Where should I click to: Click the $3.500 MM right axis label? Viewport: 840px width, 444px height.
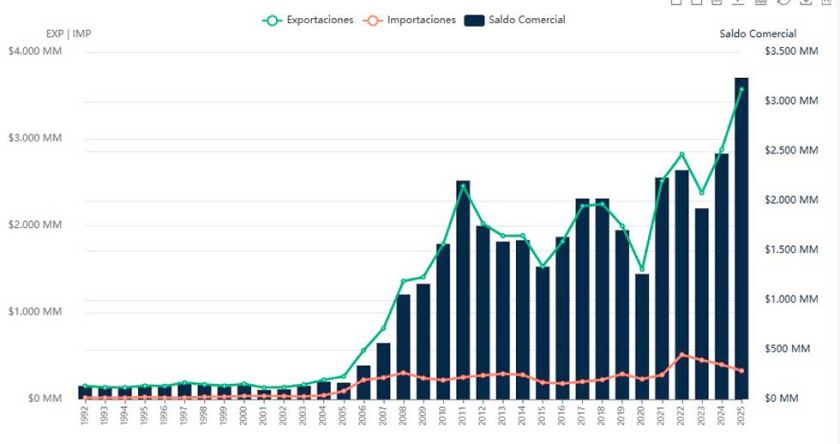[791, 51]
